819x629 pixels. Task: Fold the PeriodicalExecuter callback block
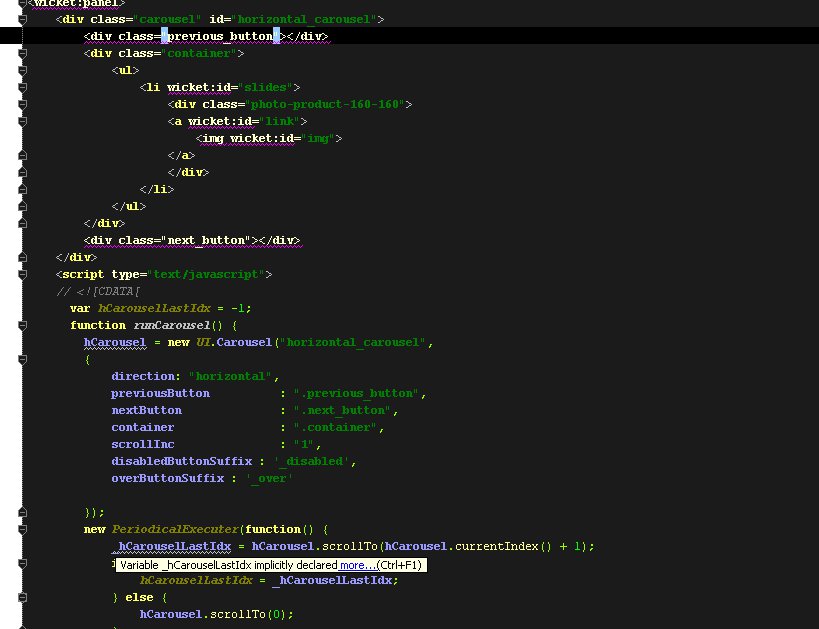(x=20, y=529)
